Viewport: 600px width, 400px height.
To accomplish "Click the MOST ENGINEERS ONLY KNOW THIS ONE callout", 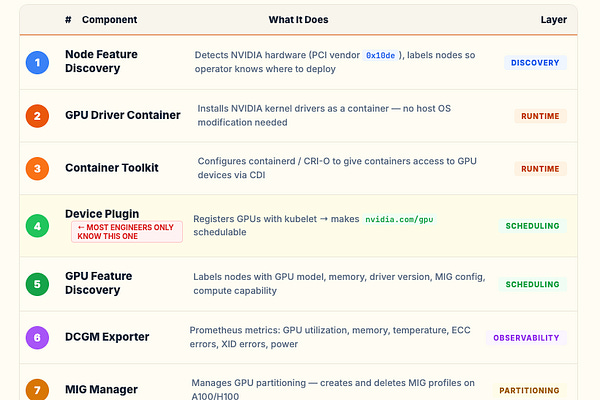I will (x=127, y=232).
